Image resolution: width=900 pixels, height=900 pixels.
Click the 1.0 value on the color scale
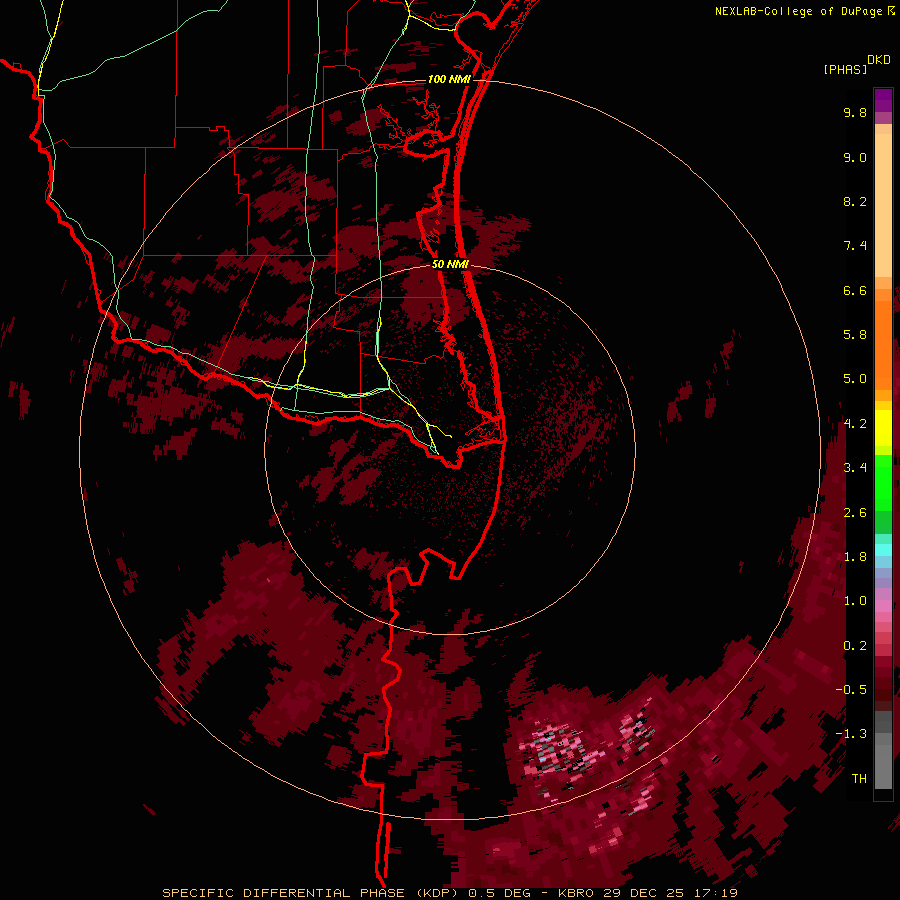(855, 601)
